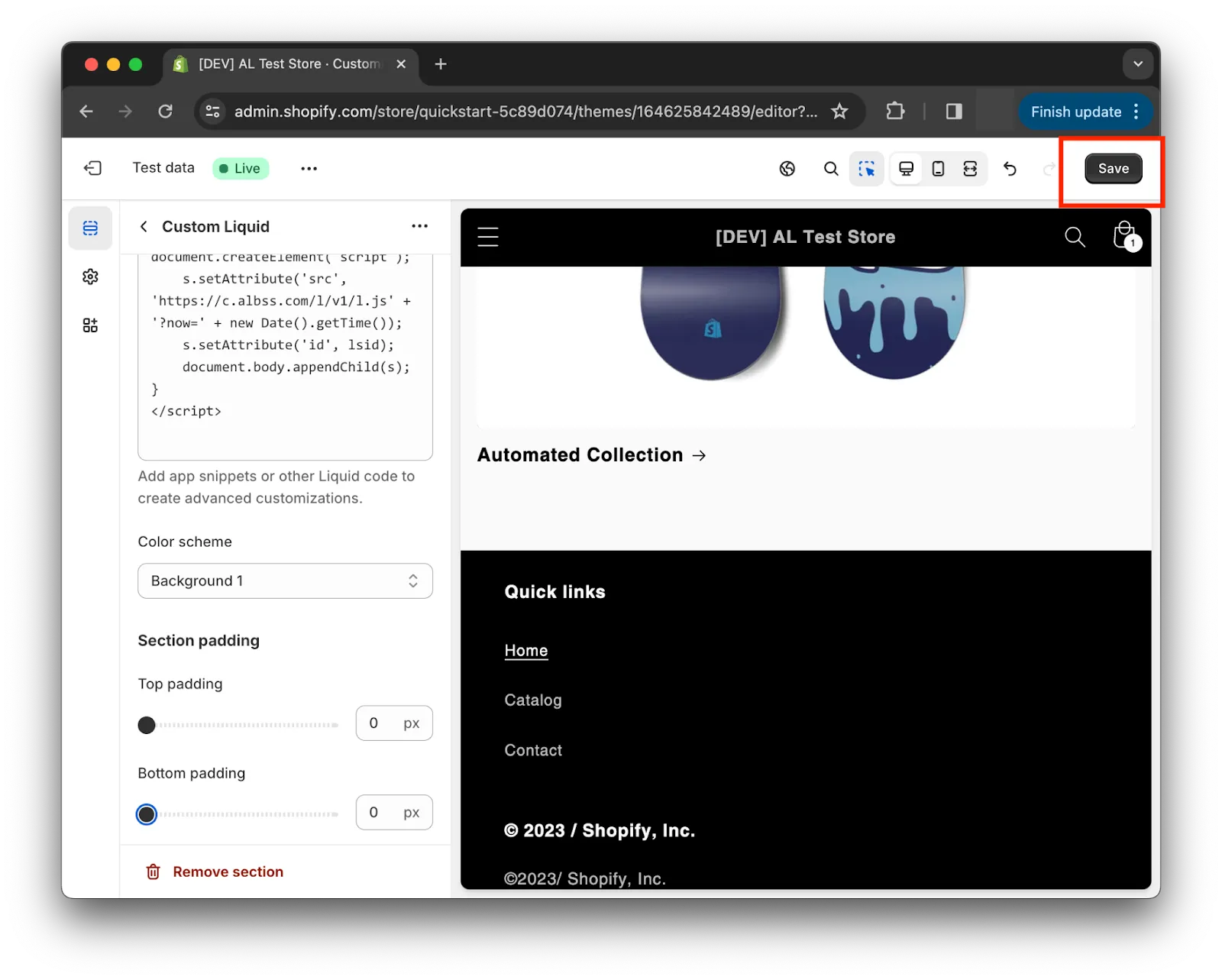Open the store preview hamburger menu

point(488,237)
